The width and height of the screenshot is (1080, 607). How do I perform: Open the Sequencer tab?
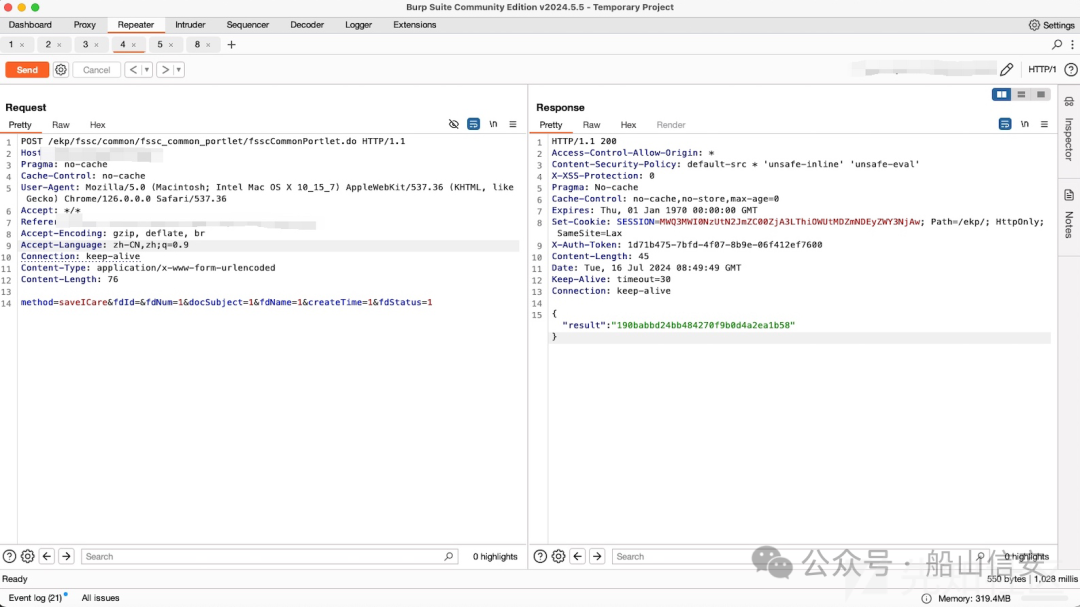(247, 25)
